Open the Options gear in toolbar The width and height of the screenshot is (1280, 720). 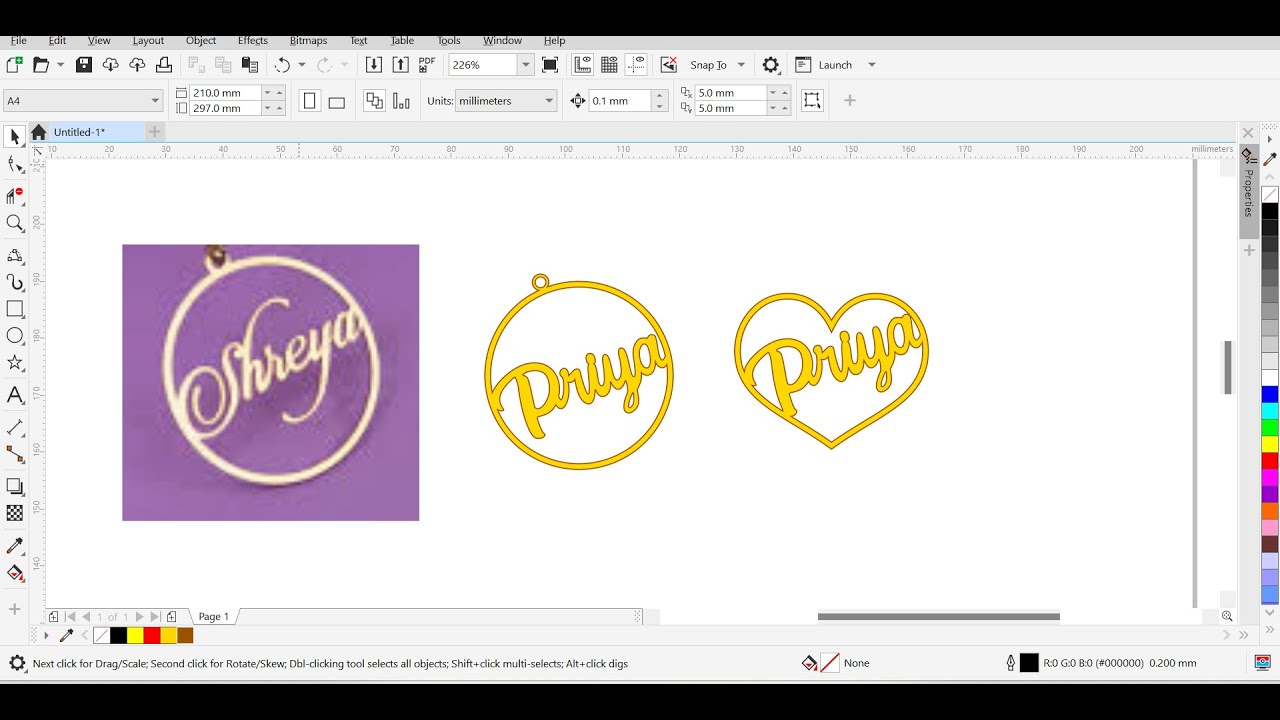pyautogui.click(x=771, y=65)
